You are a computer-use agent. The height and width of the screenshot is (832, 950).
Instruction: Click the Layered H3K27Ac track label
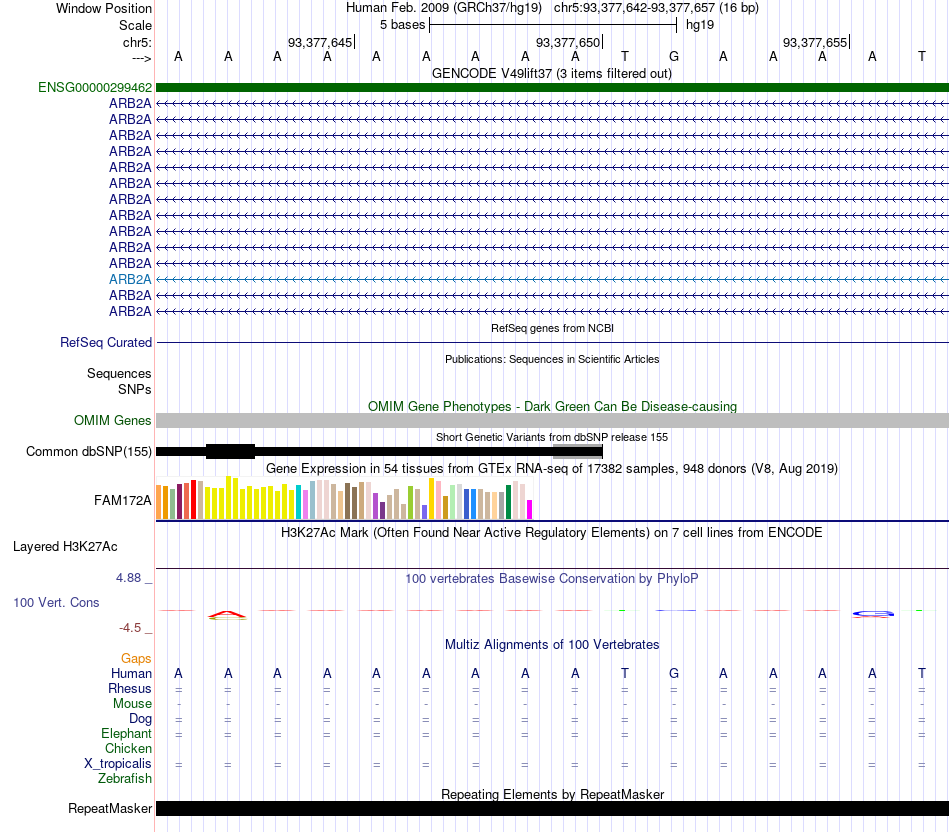coord(65,547)
